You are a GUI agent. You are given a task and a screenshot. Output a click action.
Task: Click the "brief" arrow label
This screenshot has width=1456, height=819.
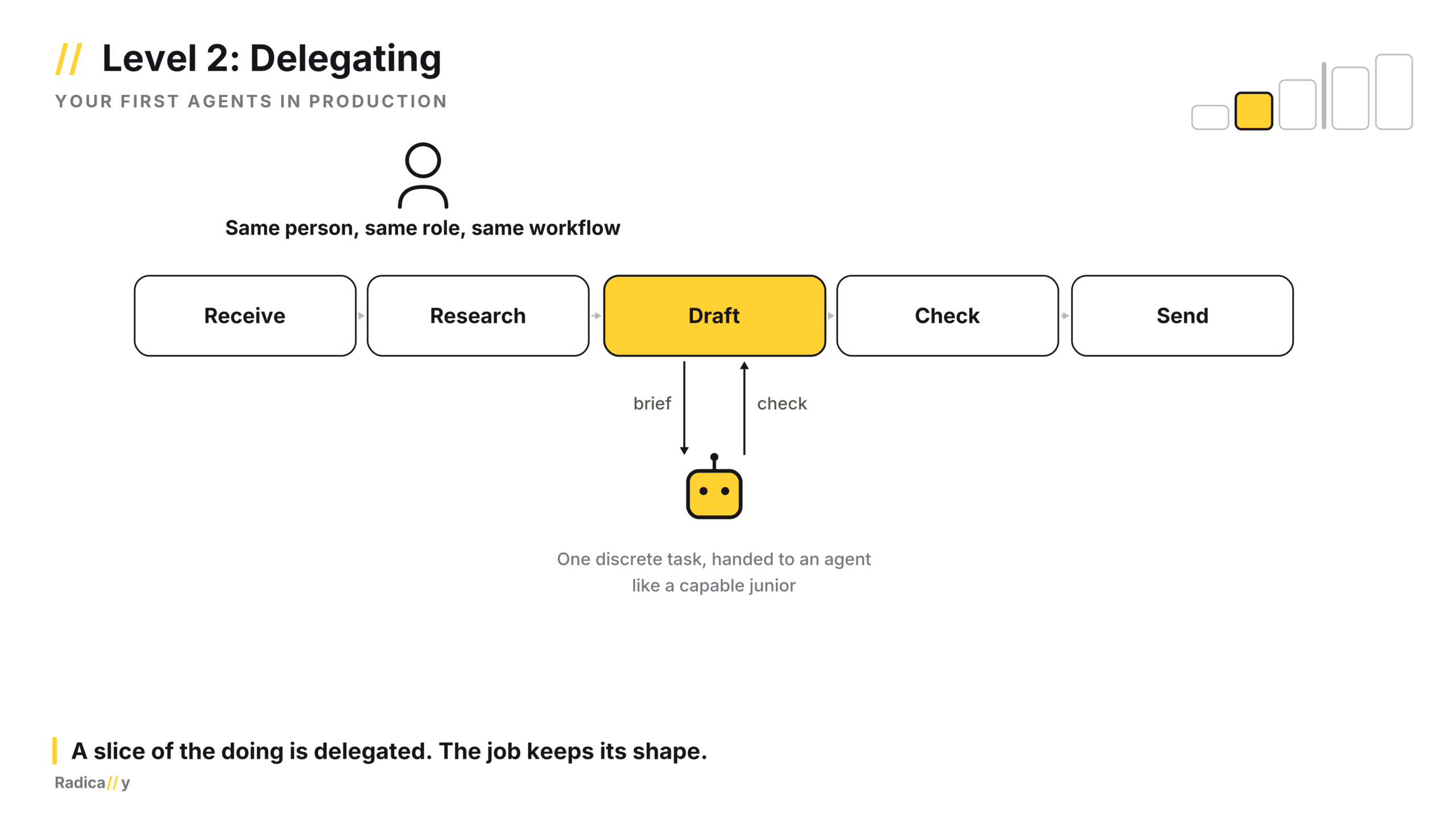pos(652,404)
